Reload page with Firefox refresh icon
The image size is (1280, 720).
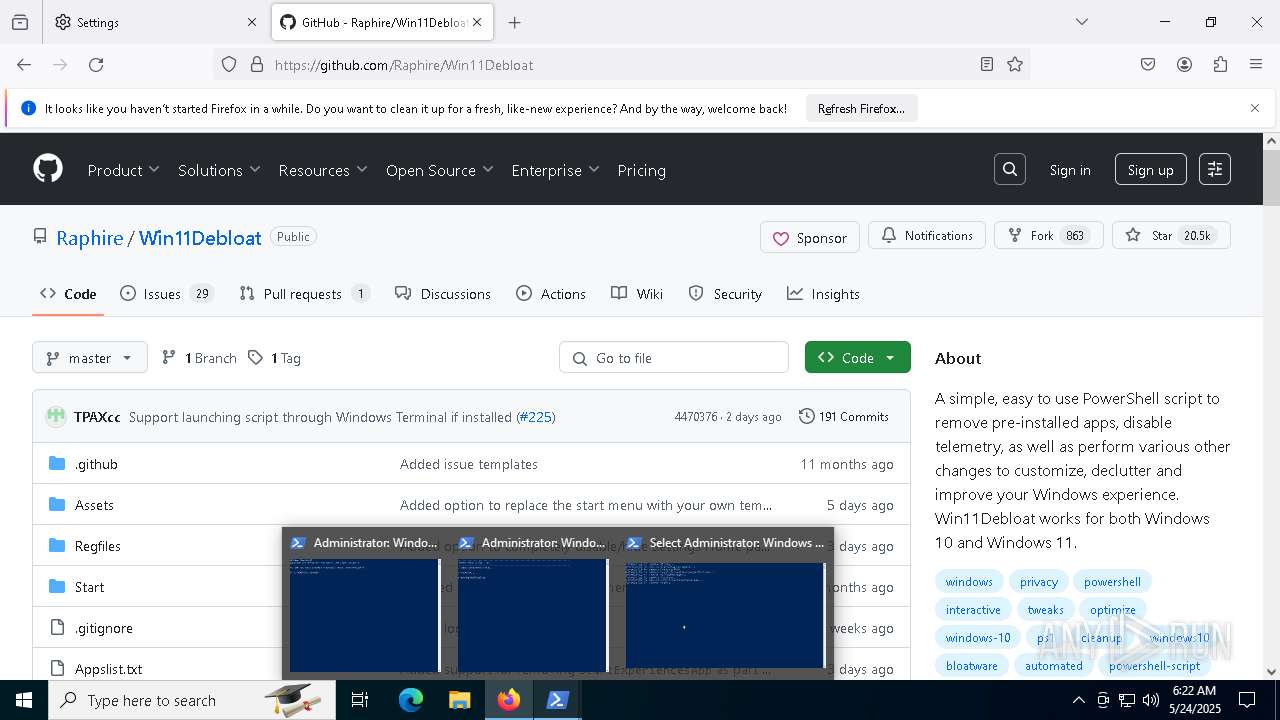tap(96, 65)
